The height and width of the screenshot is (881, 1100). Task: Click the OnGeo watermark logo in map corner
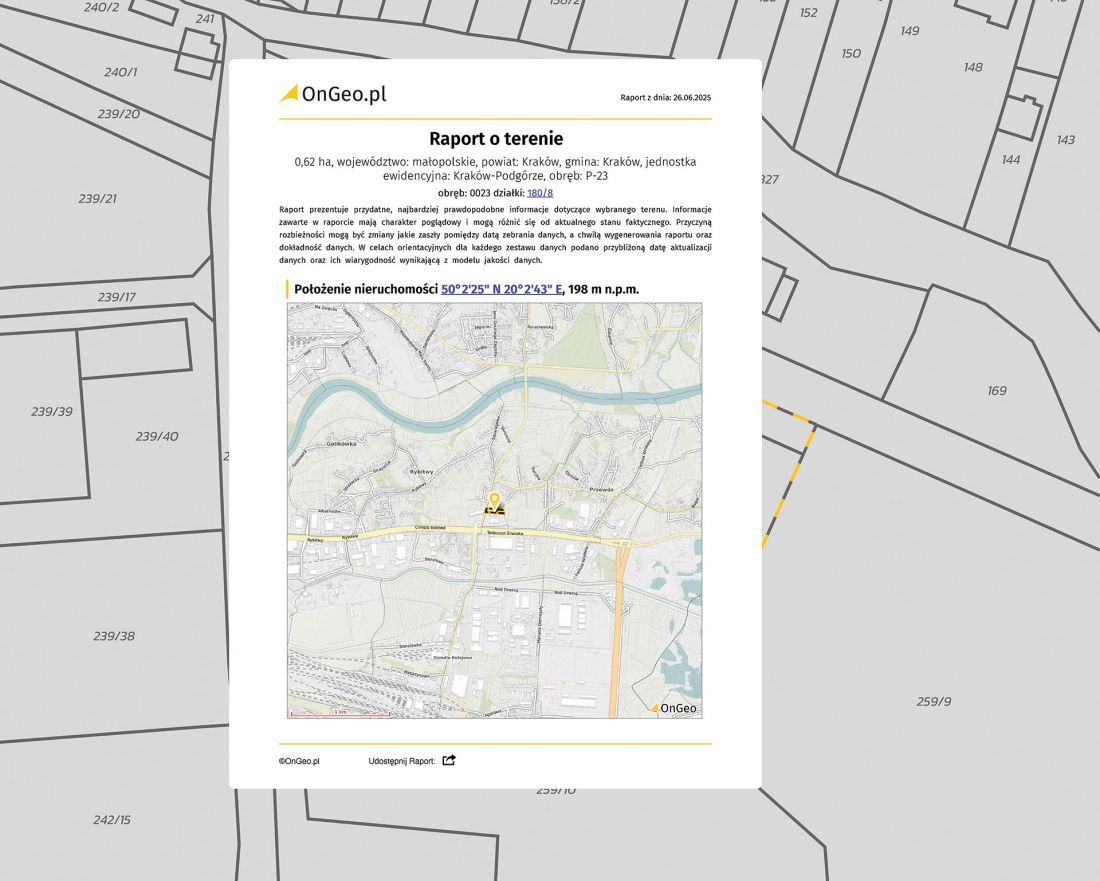[x=674, y=708]
